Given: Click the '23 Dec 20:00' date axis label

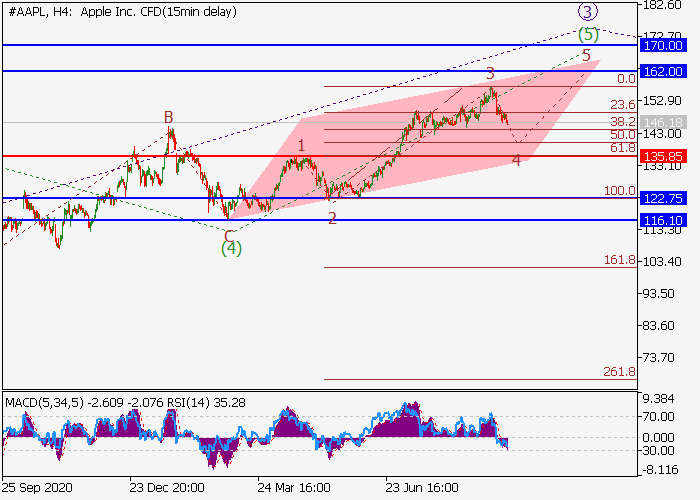Looking at the screenshot, I should [x=167, y=488].
